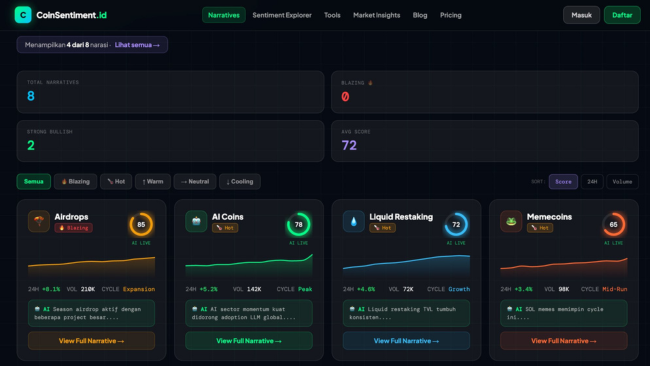Filter narratives by Hot

point(116,182)
